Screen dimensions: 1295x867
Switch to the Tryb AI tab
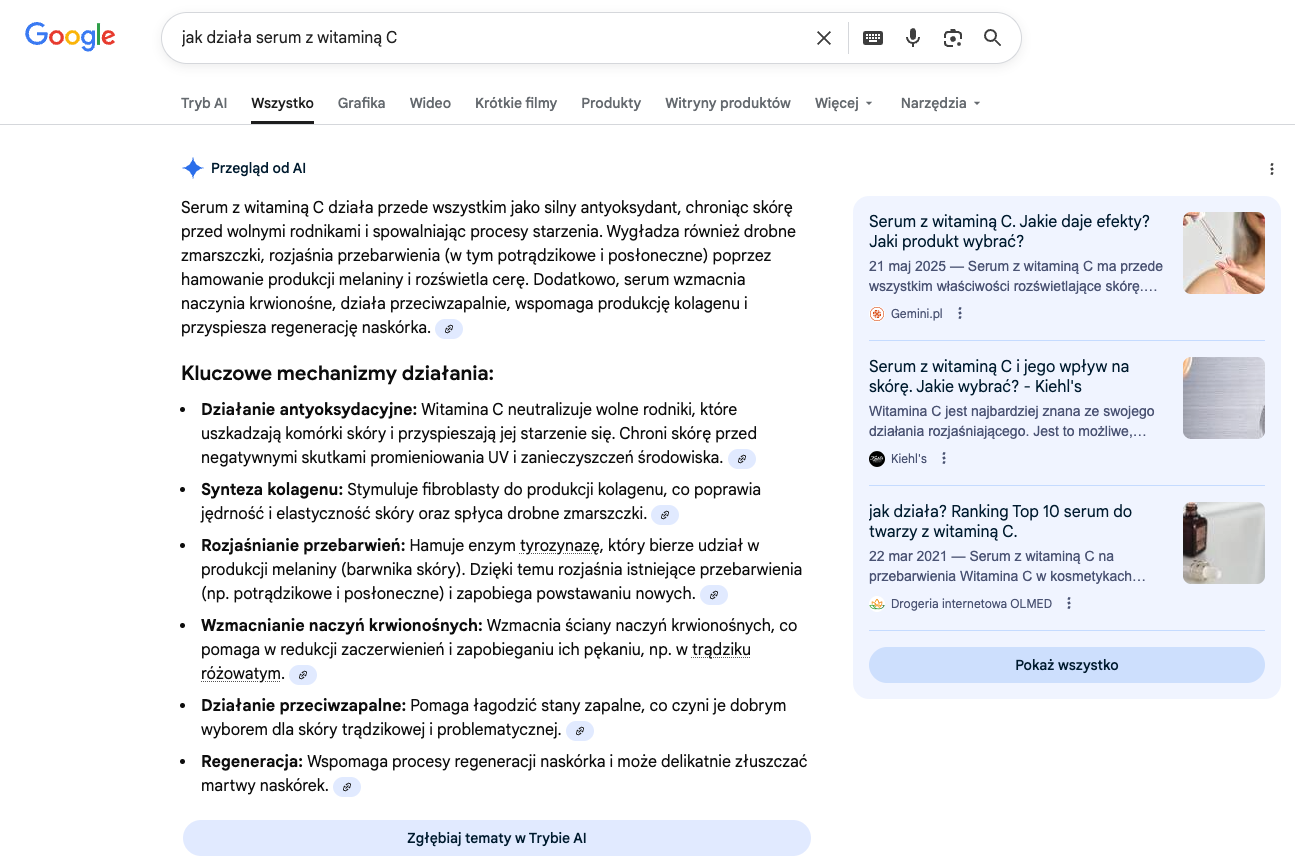[204, 103]
